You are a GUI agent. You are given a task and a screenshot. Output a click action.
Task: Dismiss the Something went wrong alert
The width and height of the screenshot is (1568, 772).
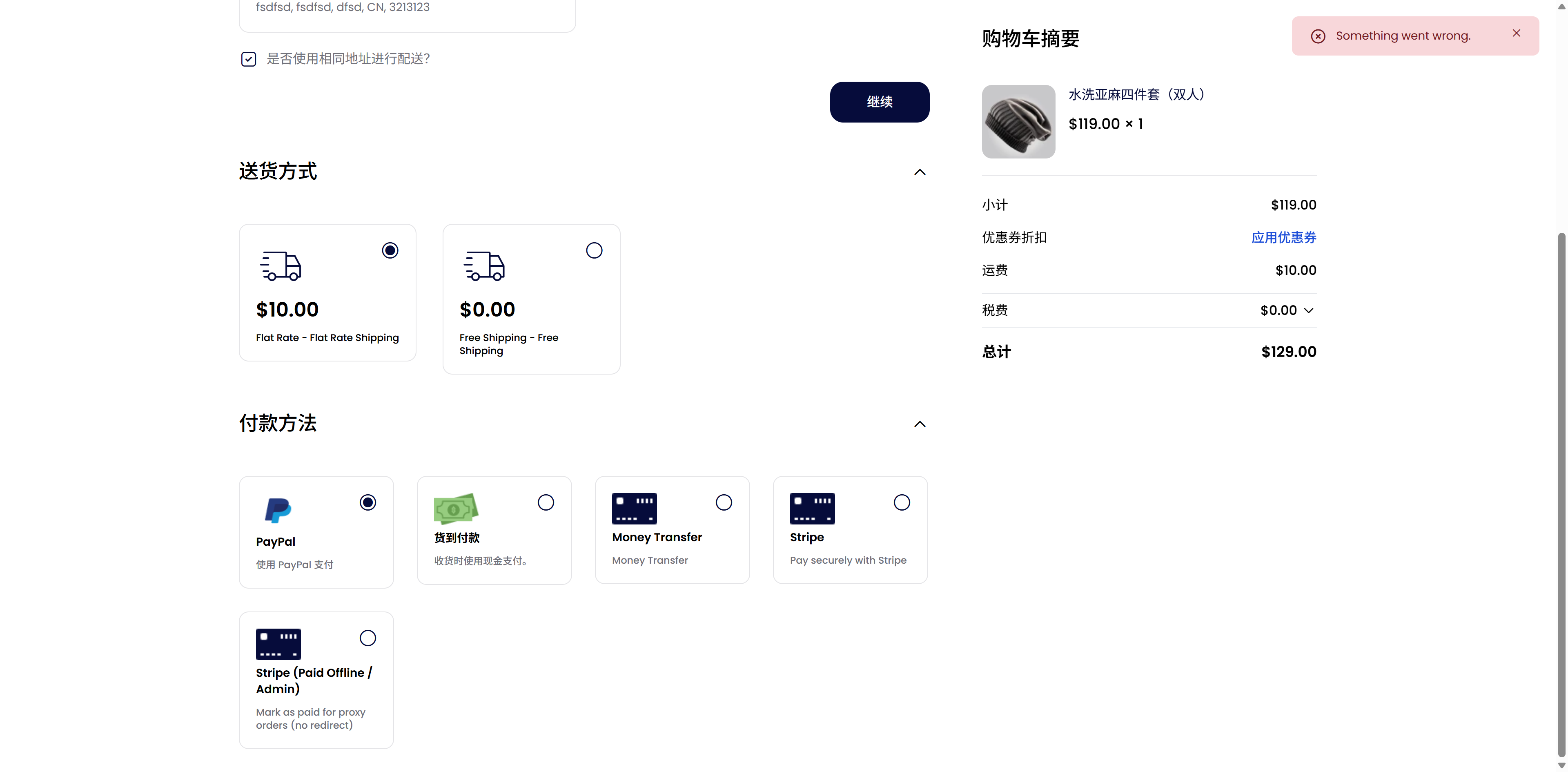click(1516, 33)
